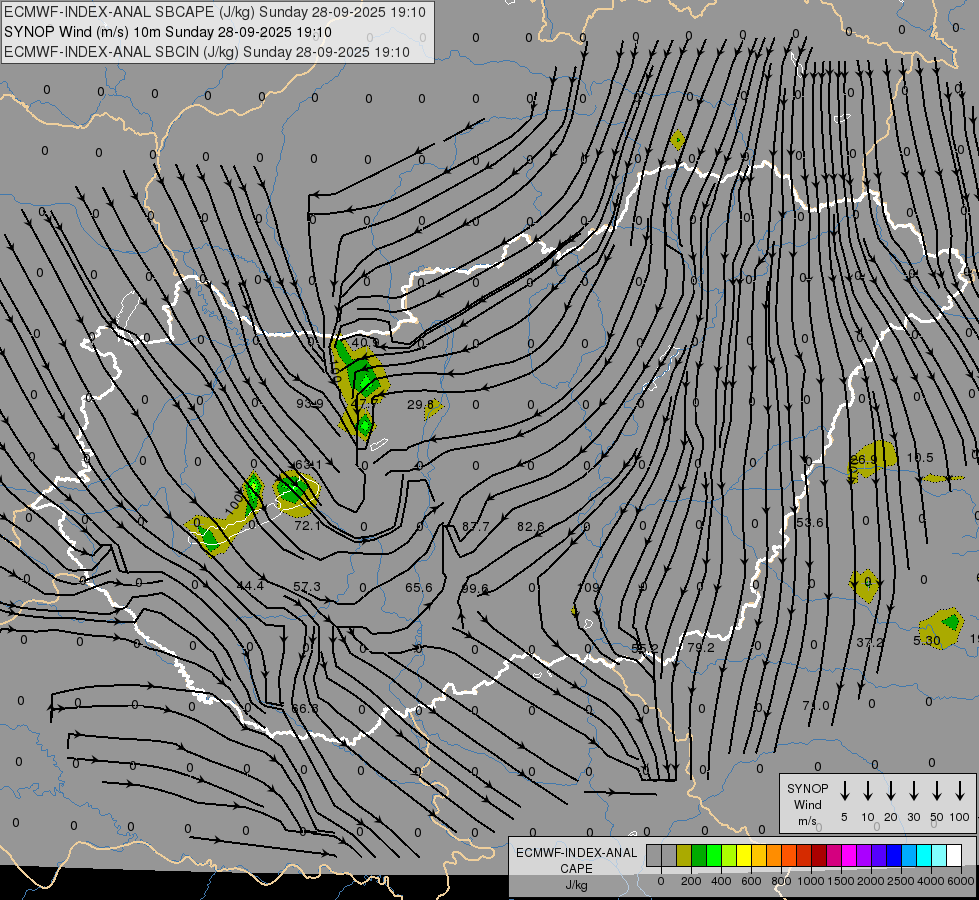Screen dimensions: 979x900
Task: Click the wind arrow above the 30 label
Action: [x=913, y=791]
